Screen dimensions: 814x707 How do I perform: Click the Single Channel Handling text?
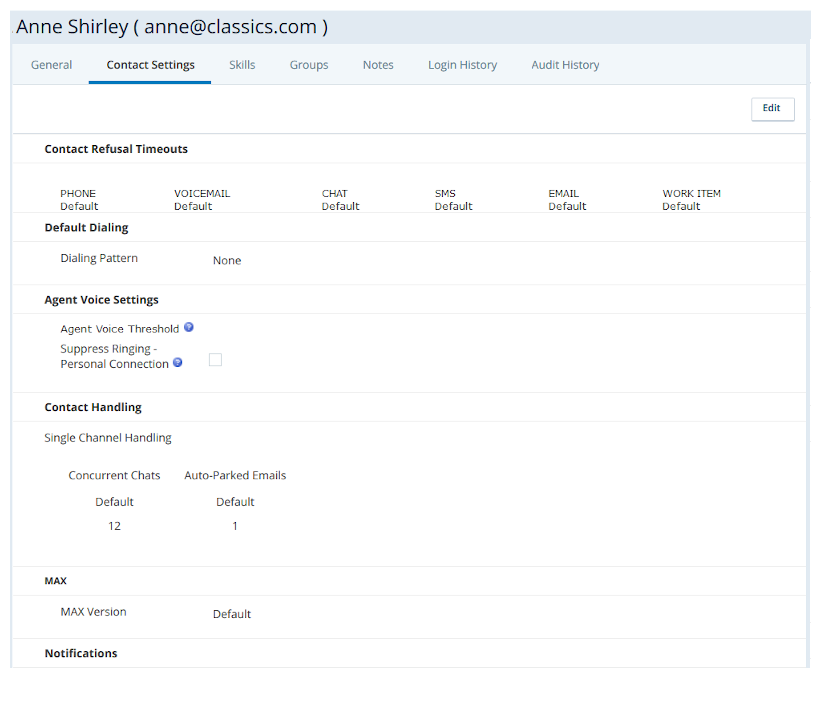click(x=108, y=438)
